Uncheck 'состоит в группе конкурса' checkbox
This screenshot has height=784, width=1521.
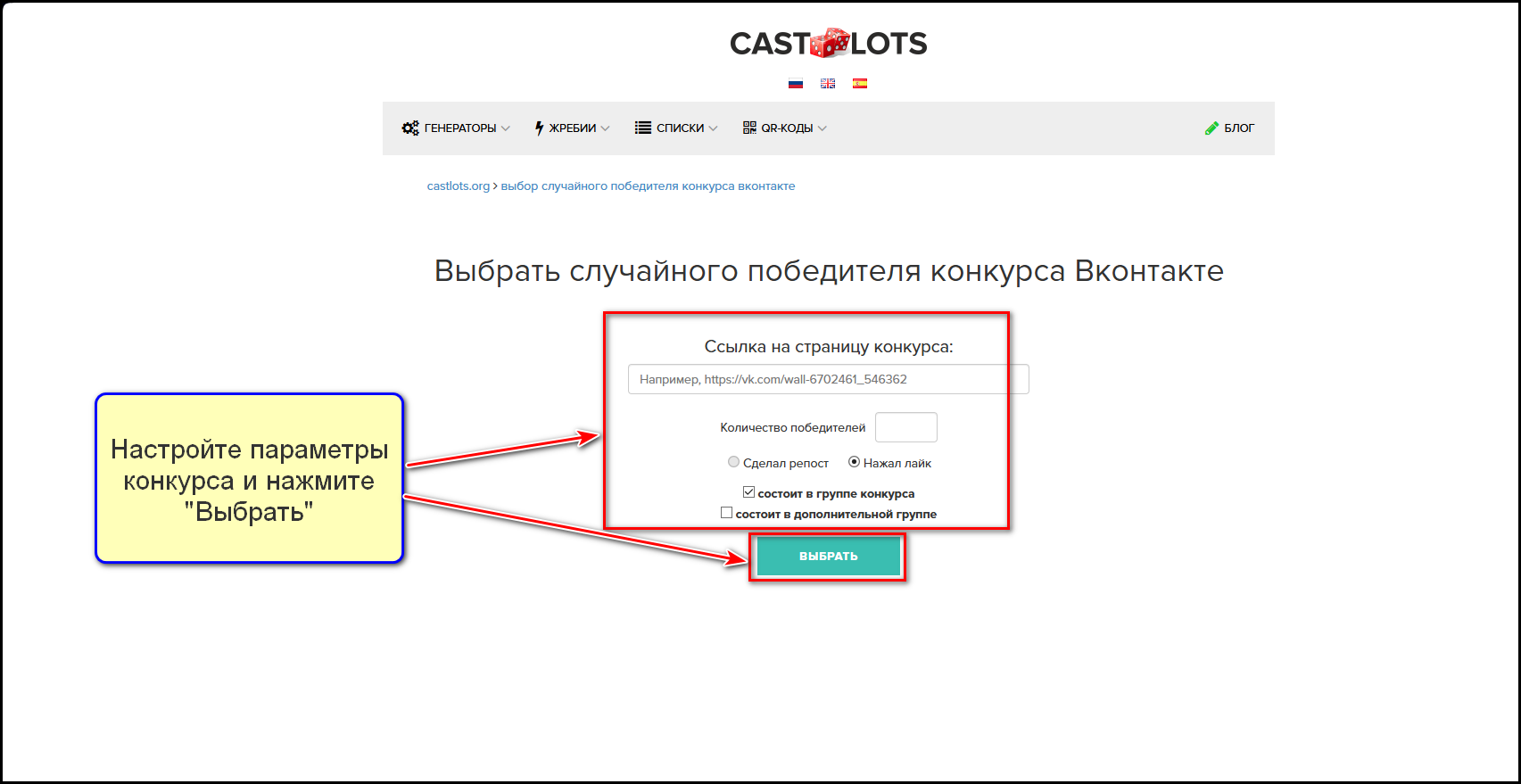748,492
